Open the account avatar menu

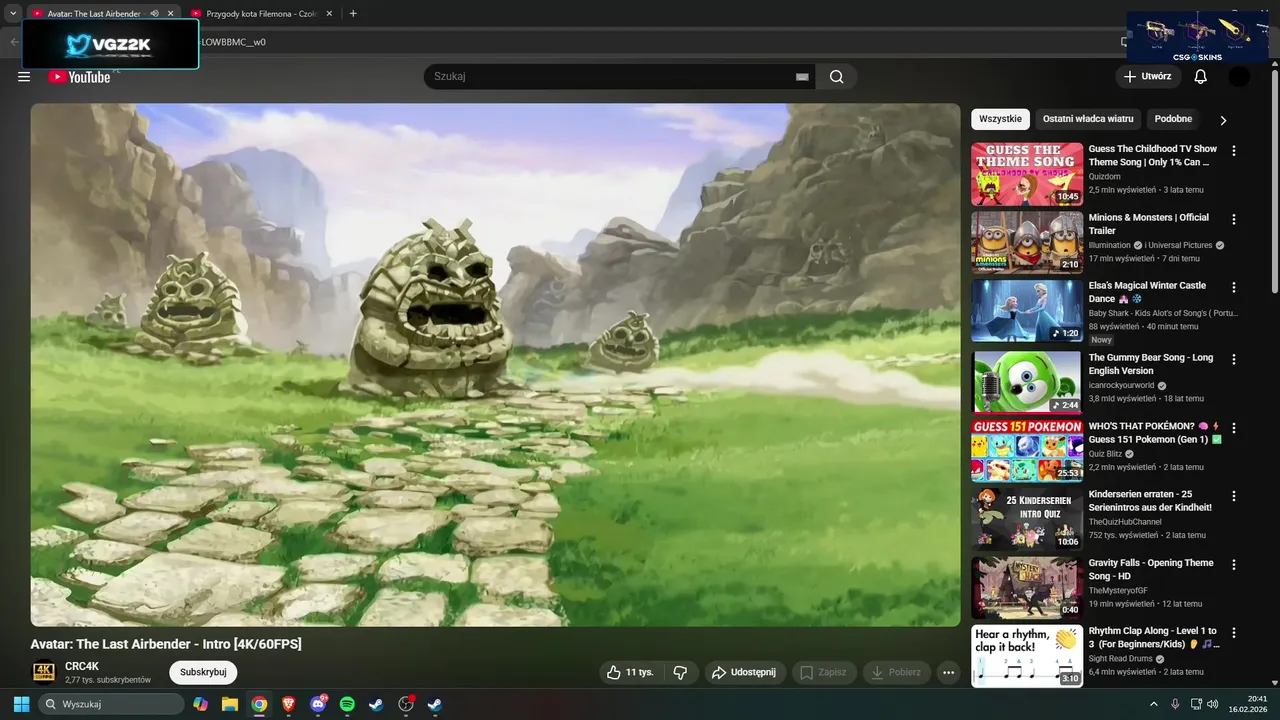(x=1239, y=77)
